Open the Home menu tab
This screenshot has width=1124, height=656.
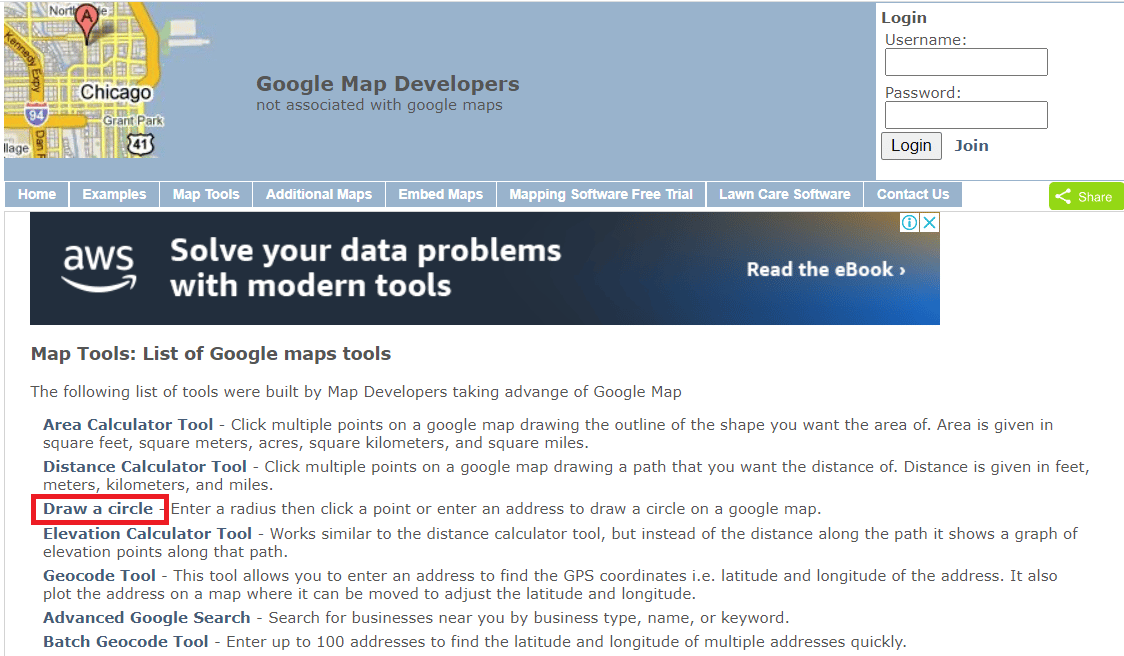click(x=37, y=194)
